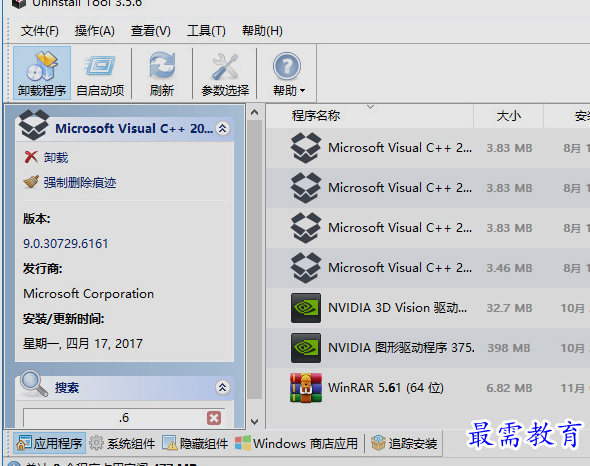Screen dimensions: 590x466
Task: Select the NVIDIA 3D Vision 驱动 icon
Action: (x=306, y=308)
